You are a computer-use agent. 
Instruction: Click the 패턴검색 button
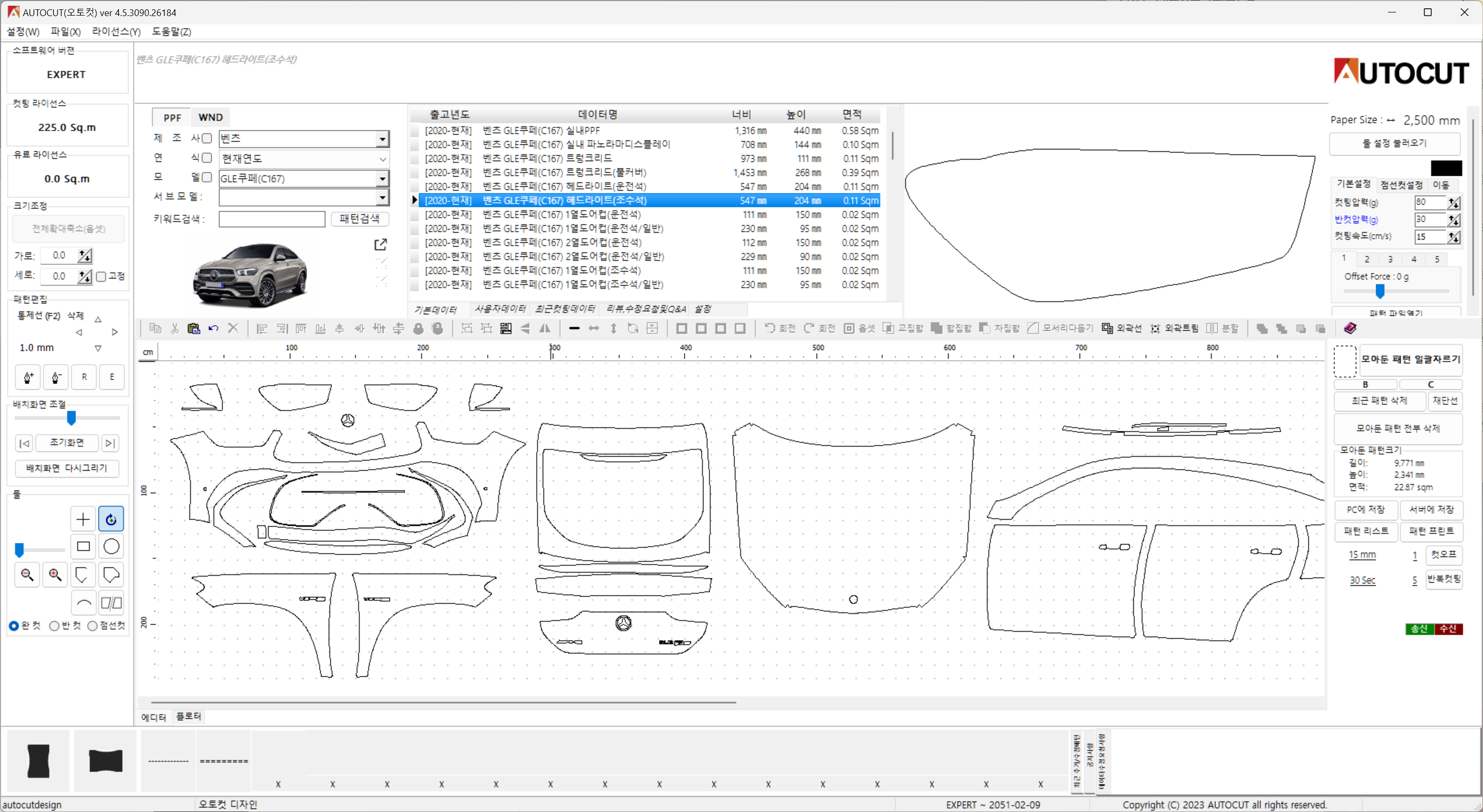tap(360, 219)
